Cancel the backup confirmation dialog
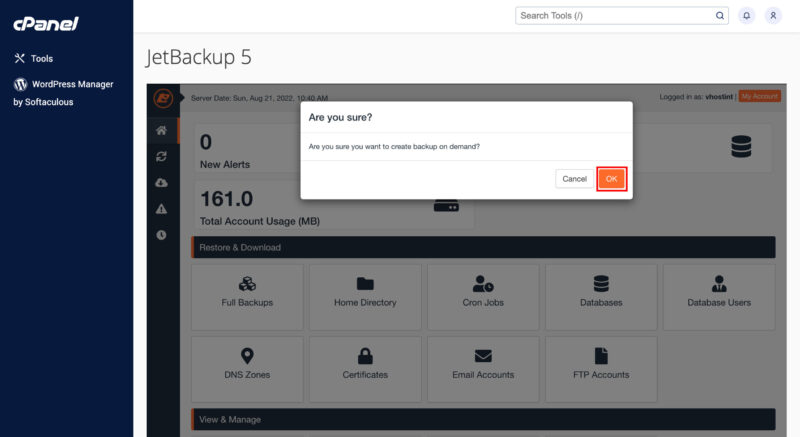The height and width of the screenshot is (437, 800). [574, 179]
